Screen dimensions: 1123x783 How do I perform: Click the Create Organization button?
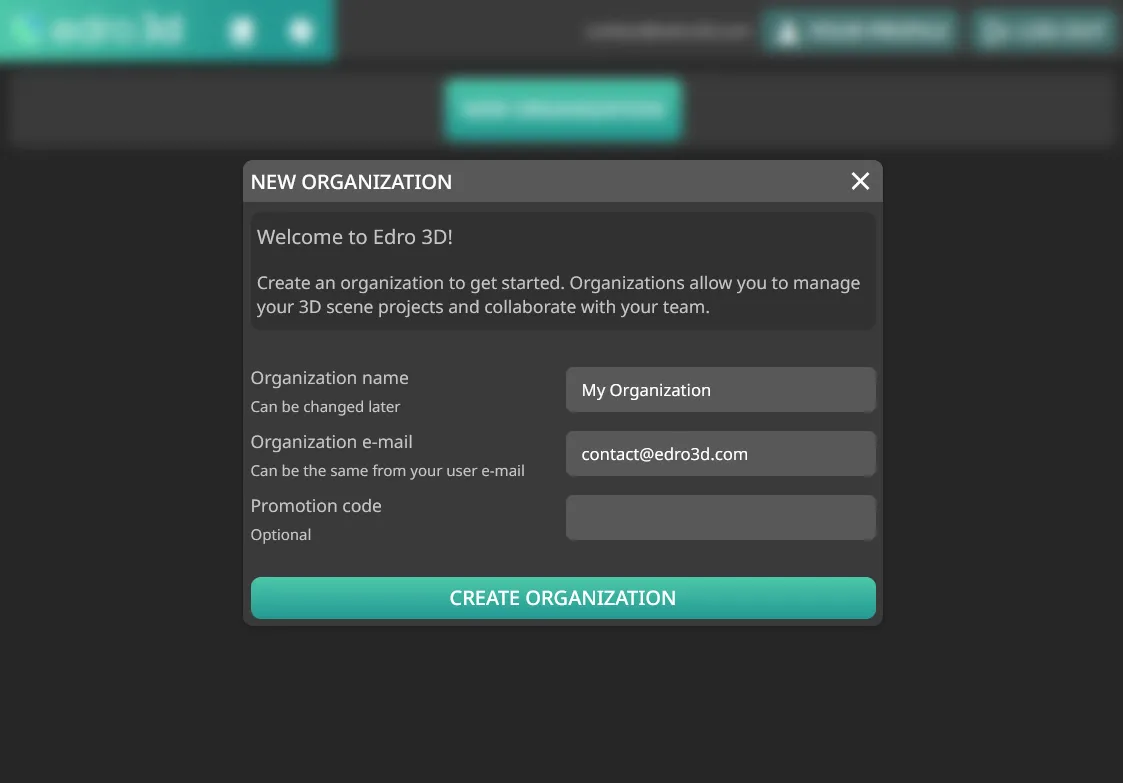click(563, 598)
